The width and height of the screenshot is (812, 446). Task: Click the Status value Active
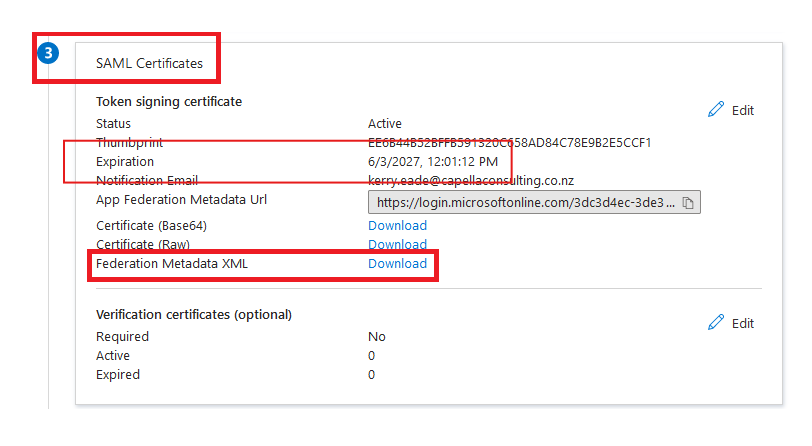(385, 123)
